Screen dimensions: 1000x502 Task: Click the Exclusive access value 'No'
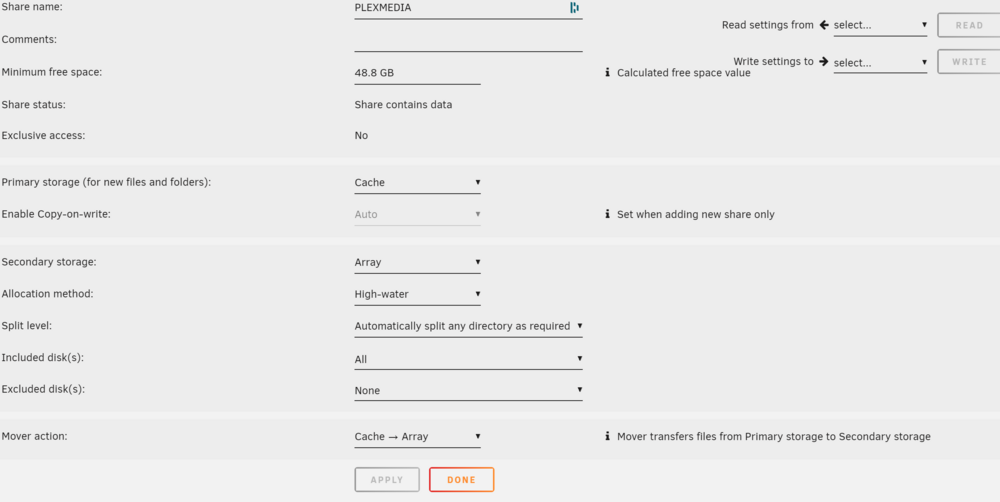pyautogui.click(x=361, y=136)
